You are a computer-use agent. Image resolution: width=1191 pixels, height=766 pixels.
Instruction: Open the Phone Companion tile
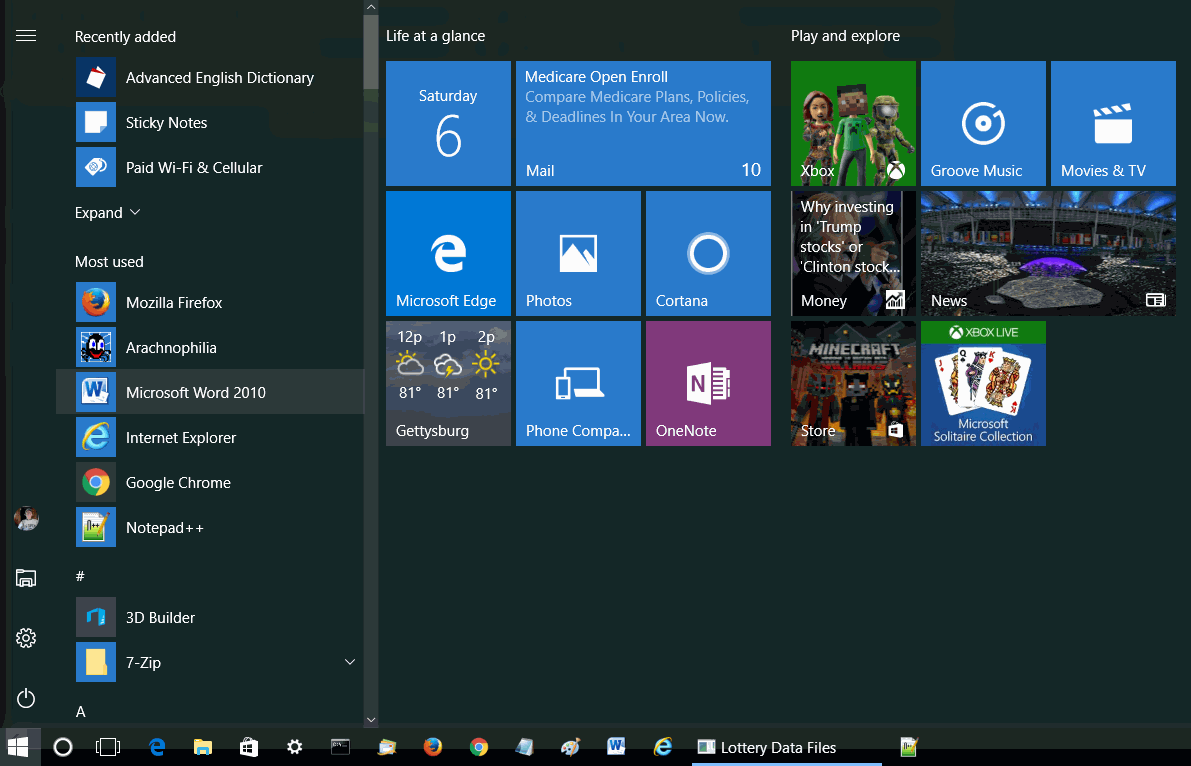click(578, 383)
